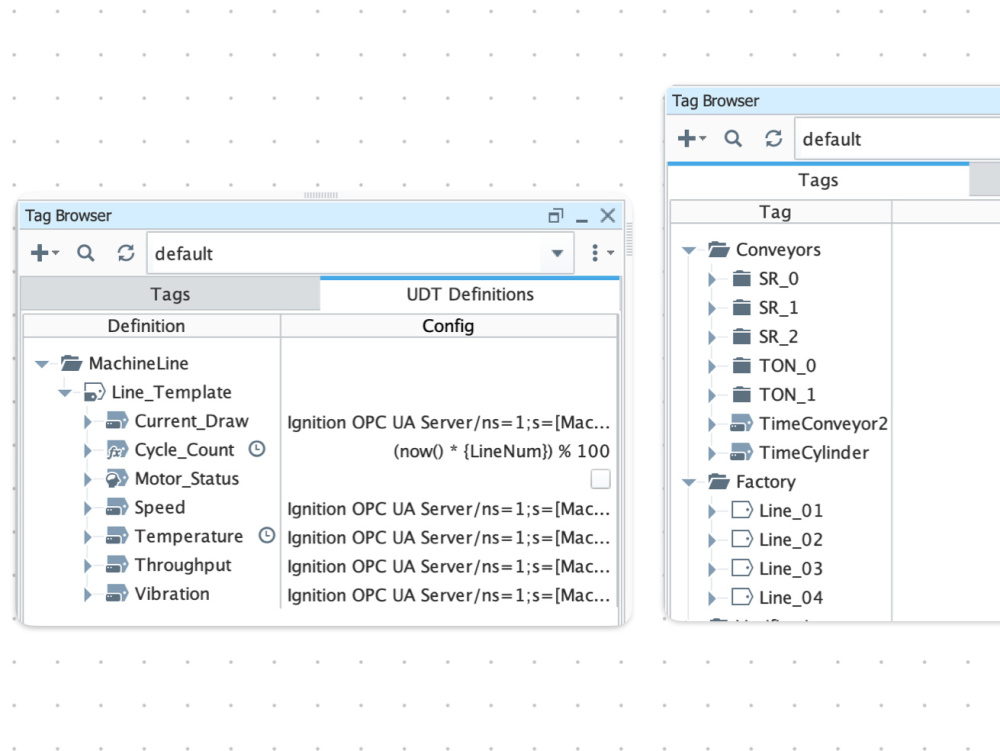1000x751 pixels.
Task: Open the default tag provider dropdown in left browser
Action: [x=557, y=253]
